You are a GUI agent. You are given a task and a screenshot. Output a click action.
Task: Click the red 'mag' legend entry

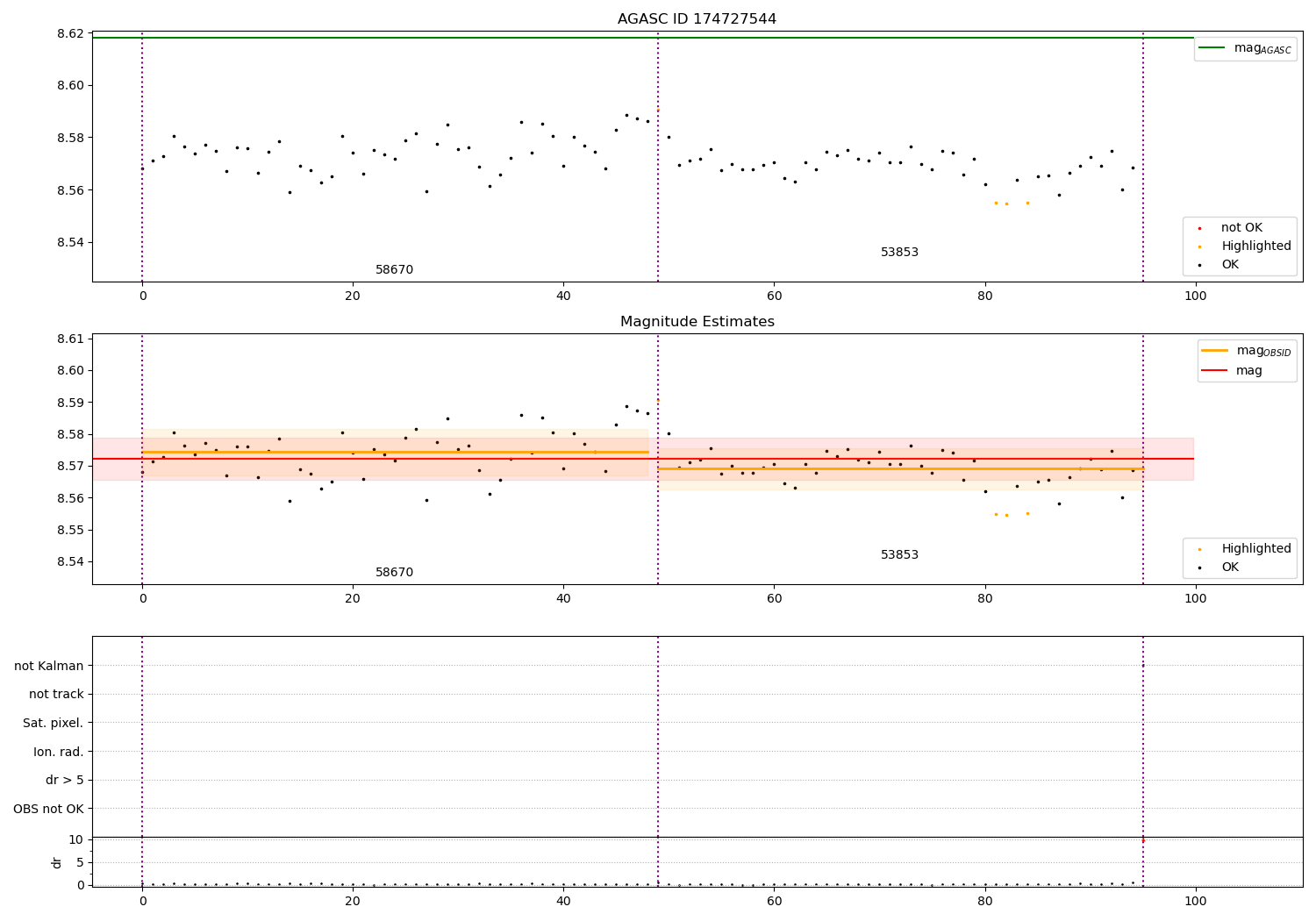click(x=1232, y=371)
